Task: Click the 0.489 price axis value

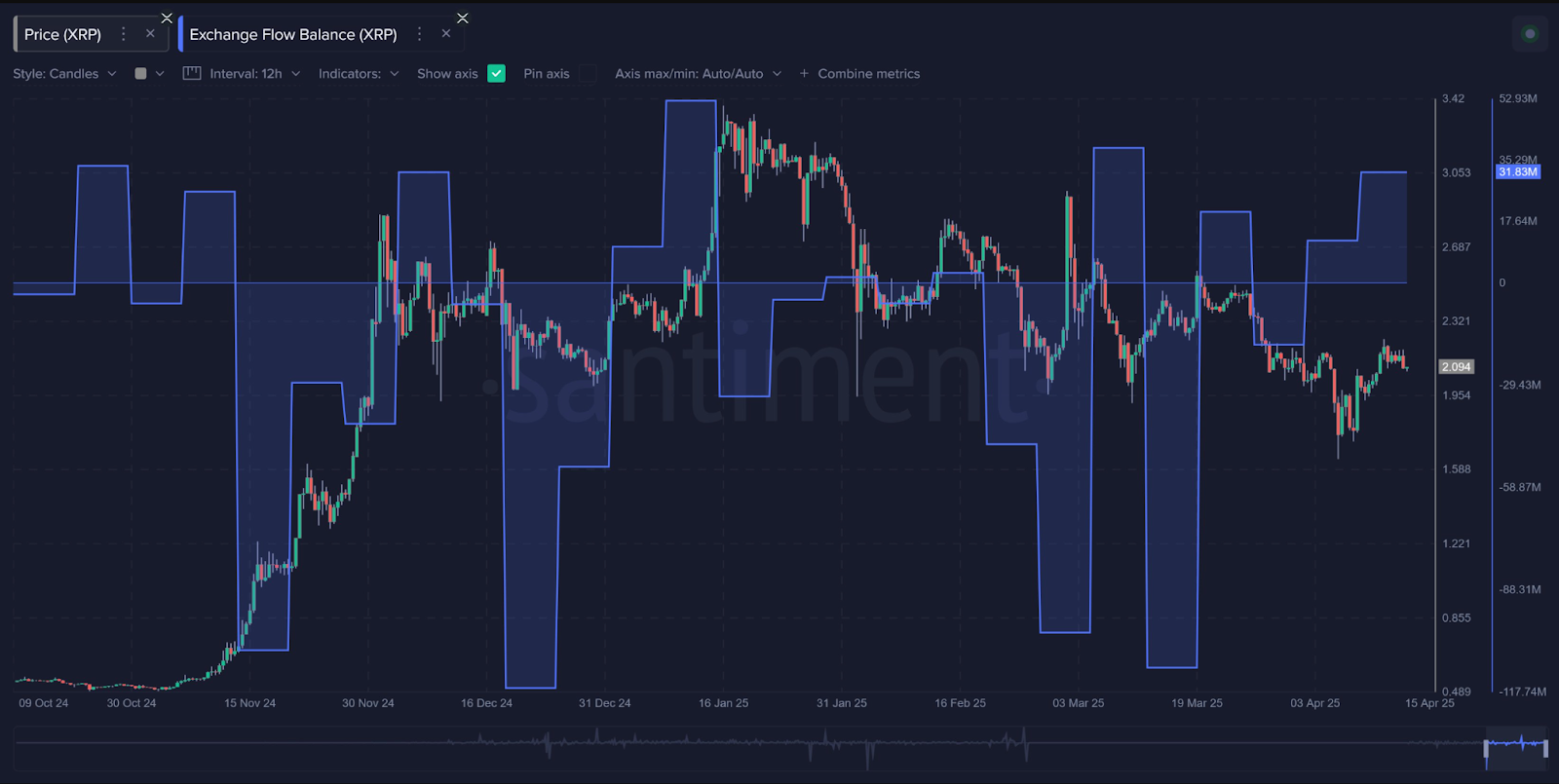Action: tap(1456, 691)
